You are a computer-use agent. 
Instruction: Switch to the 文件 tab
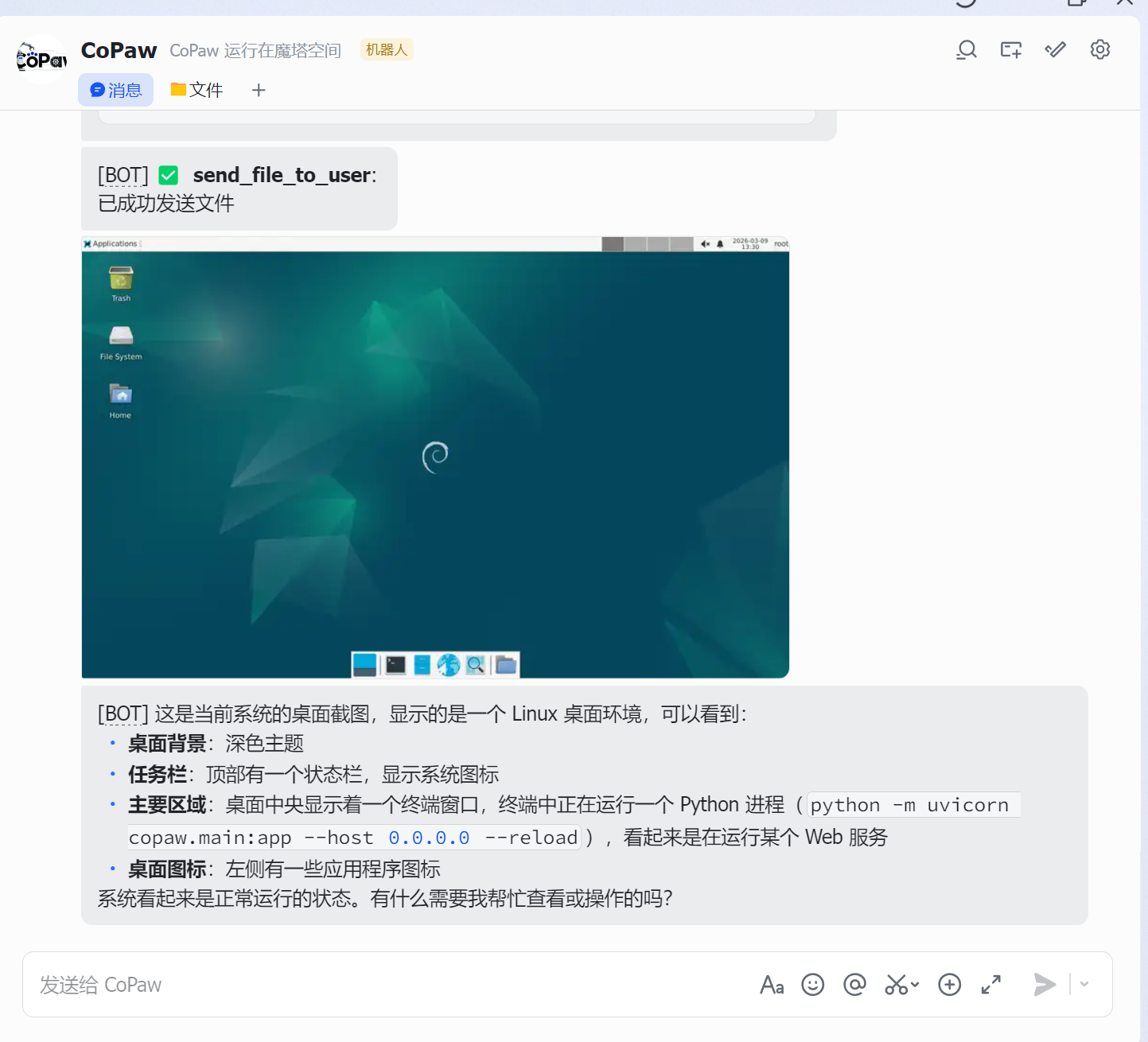pyautogui.click(x=197, y=90)
